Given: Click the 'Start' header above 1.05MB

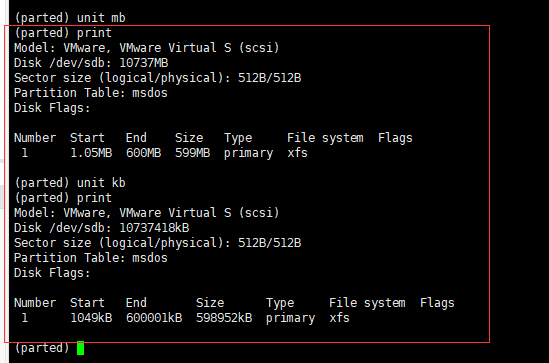Looking at the screenshot, I should click(x=88, y=138).
